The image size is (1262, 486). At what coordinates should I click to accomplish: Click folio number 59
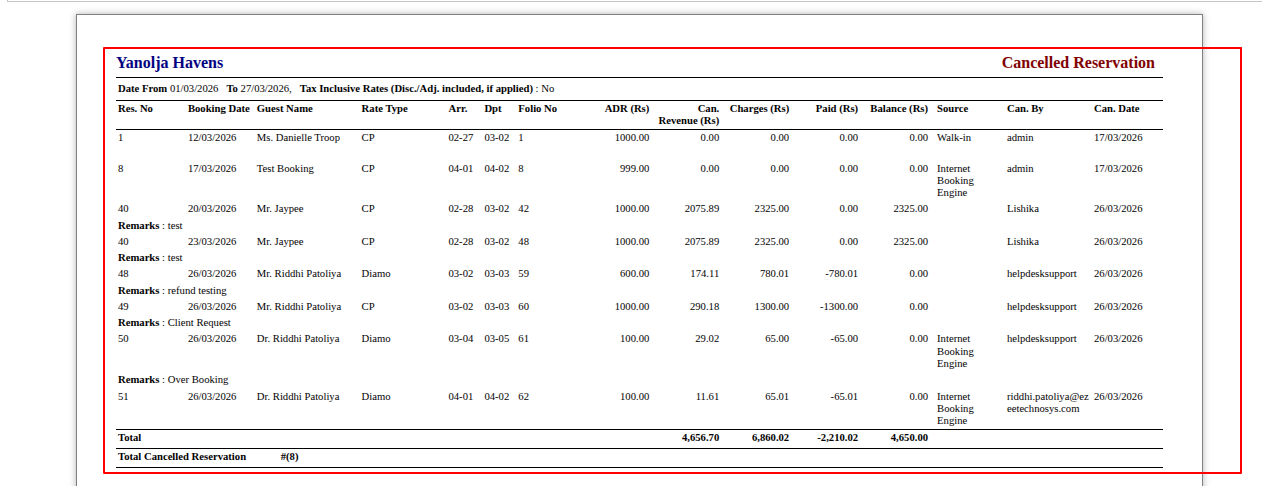(523, 274)
